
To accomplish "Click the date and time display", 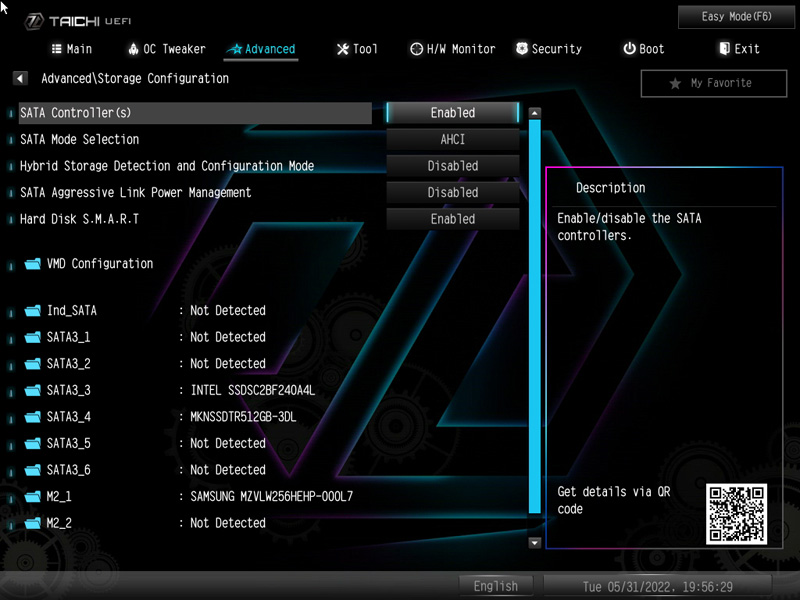I will coord(658,586).
